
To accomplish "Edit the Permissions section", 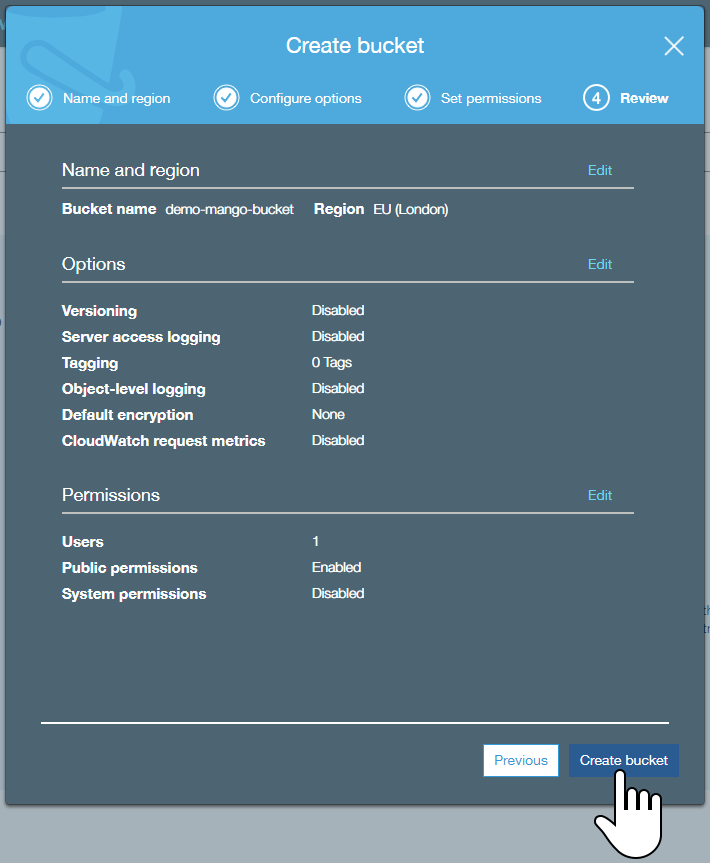I will pyautogui.click(x=599, y=495).
